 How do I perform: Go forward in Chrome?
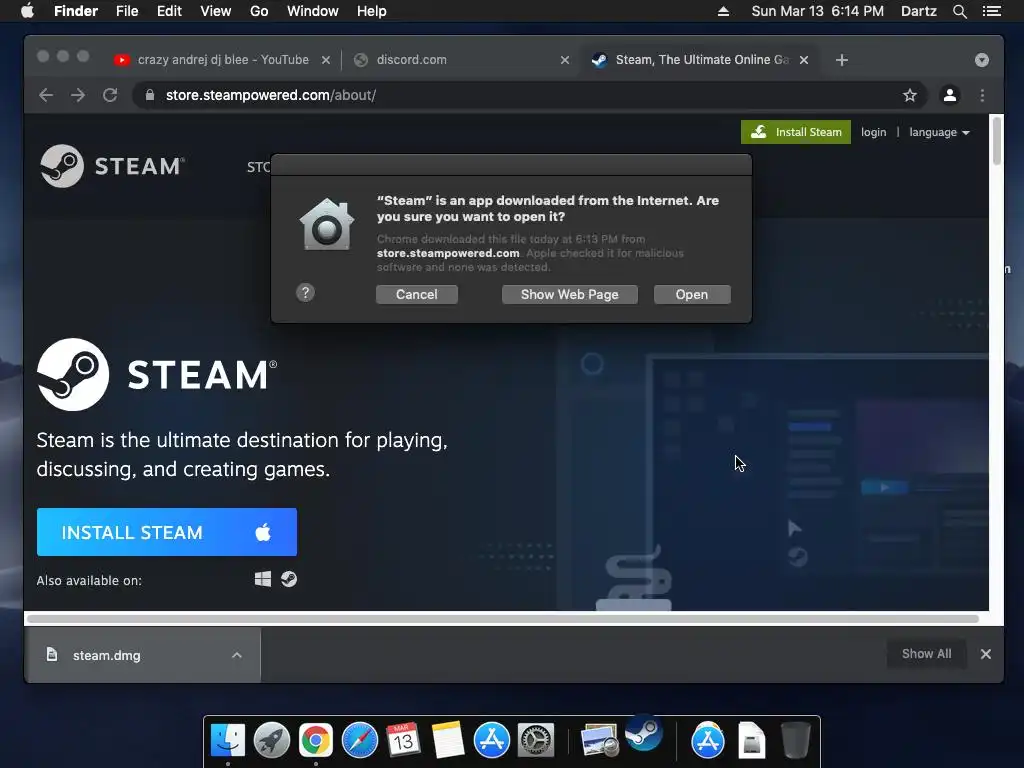pos(78,95)
